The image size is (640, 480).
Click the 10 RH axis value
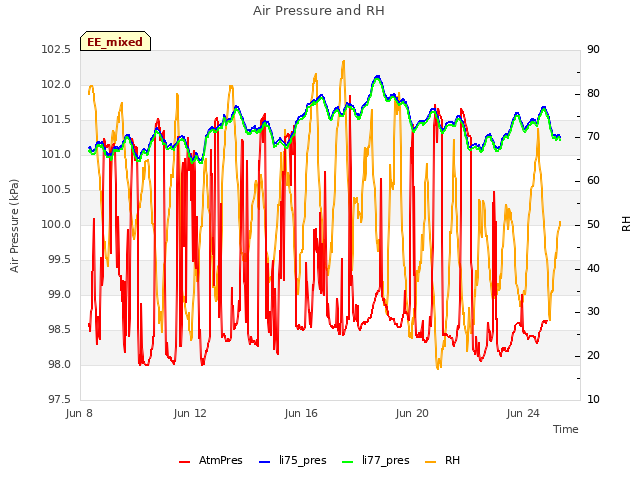(x=593, y=399)
